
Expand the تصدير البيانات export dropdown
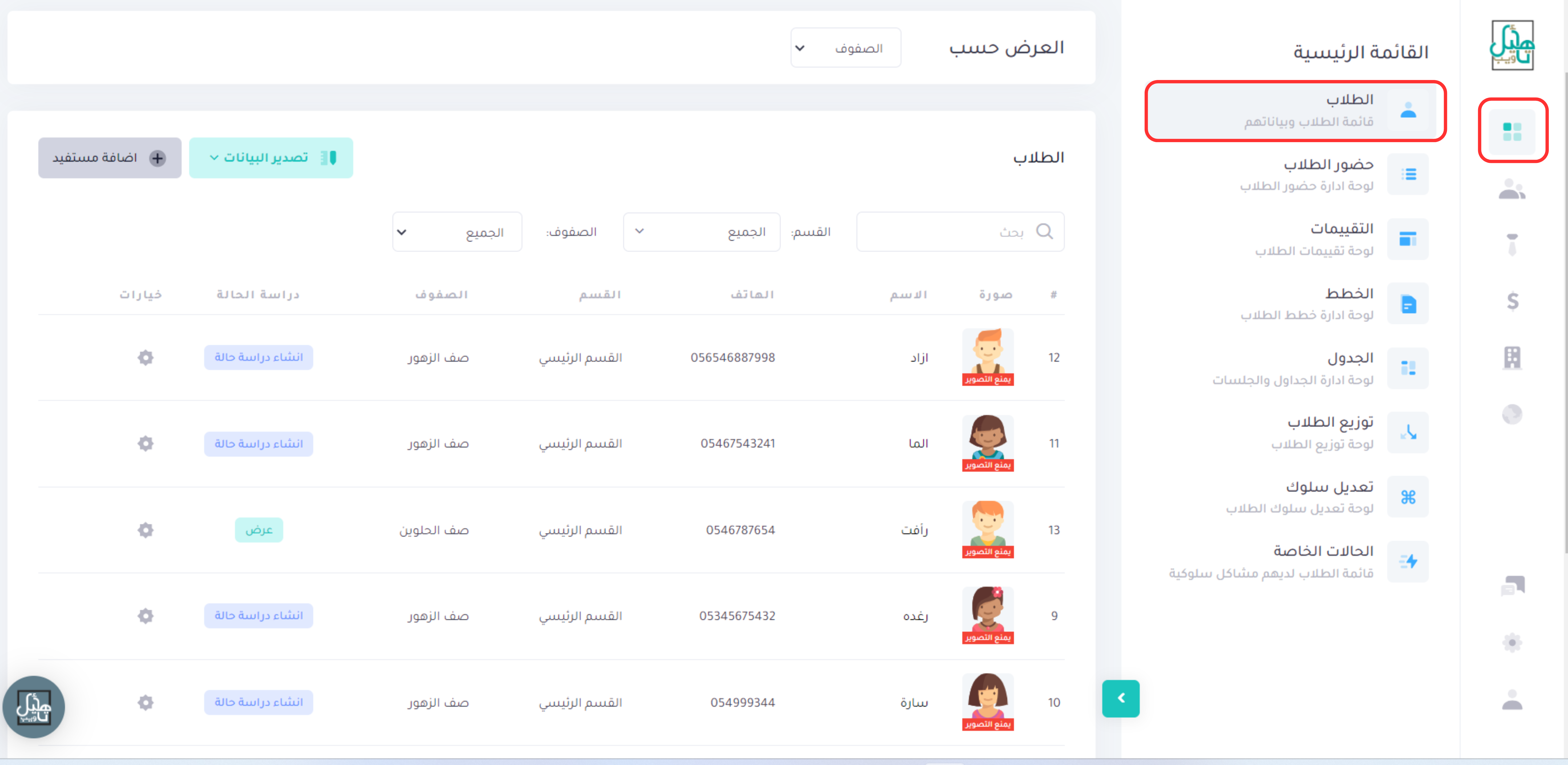[271, 158]
